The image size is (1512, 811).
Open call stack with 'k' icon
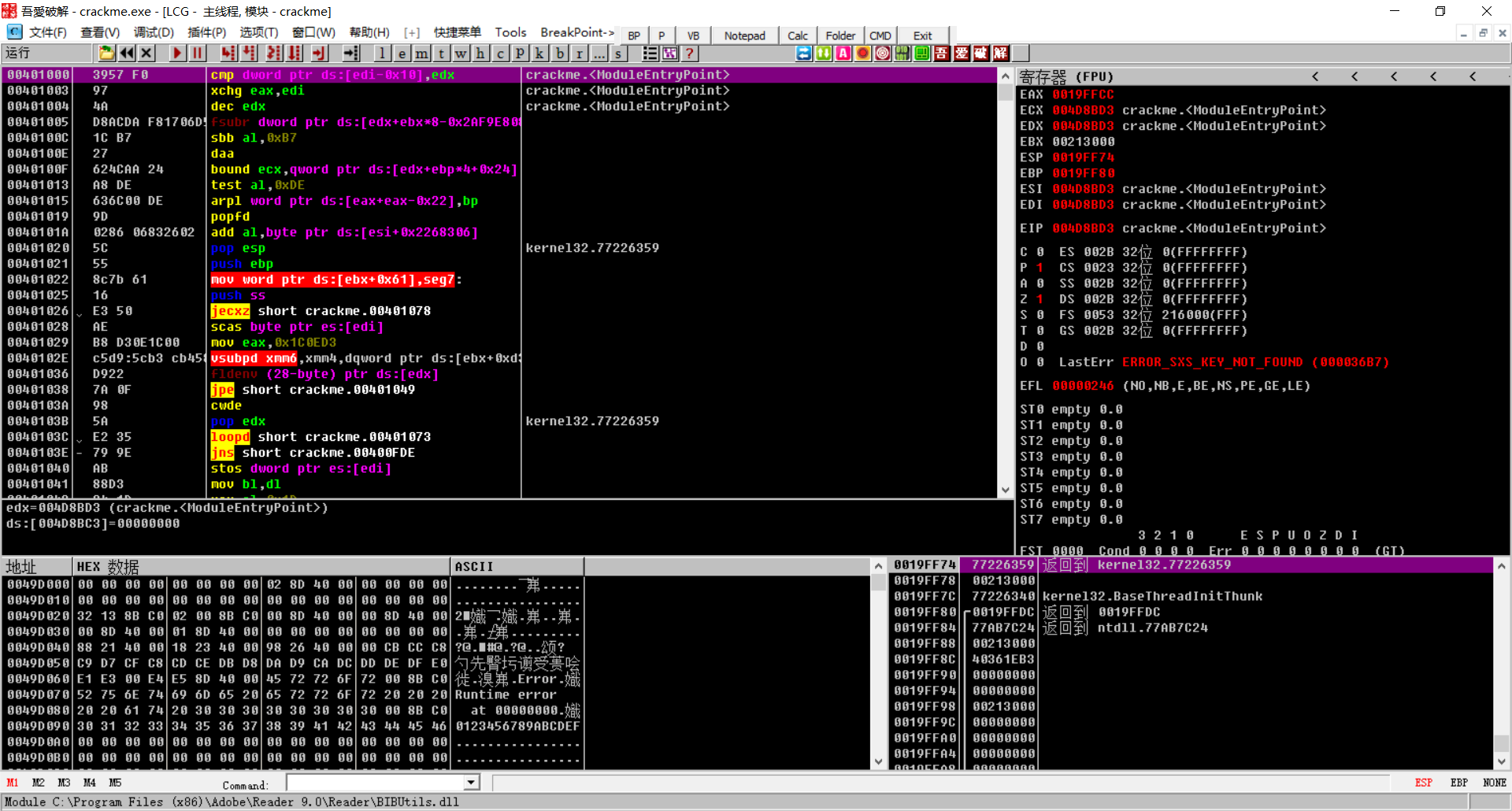539,54
